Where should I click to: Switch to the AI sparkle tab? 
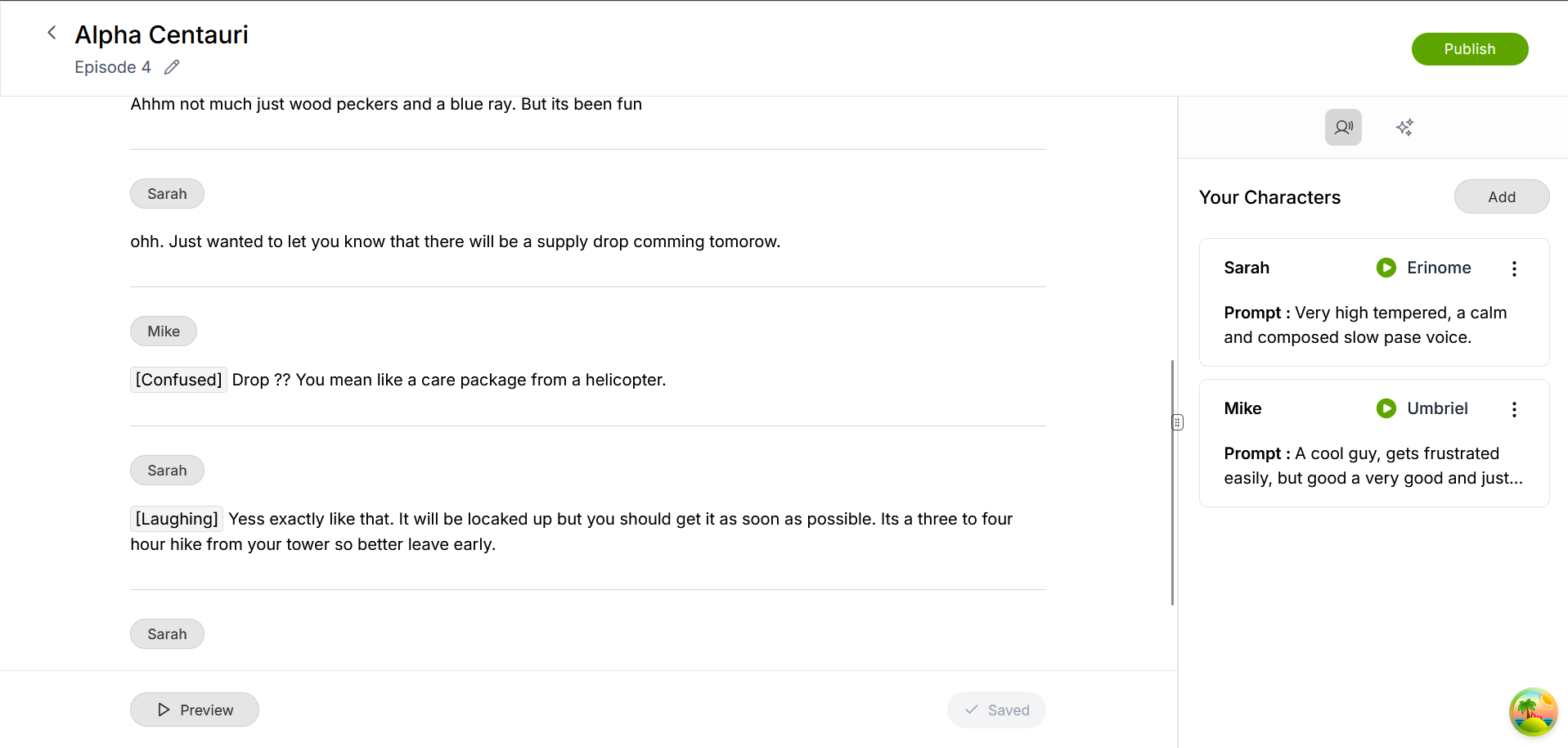point(1404,127)
